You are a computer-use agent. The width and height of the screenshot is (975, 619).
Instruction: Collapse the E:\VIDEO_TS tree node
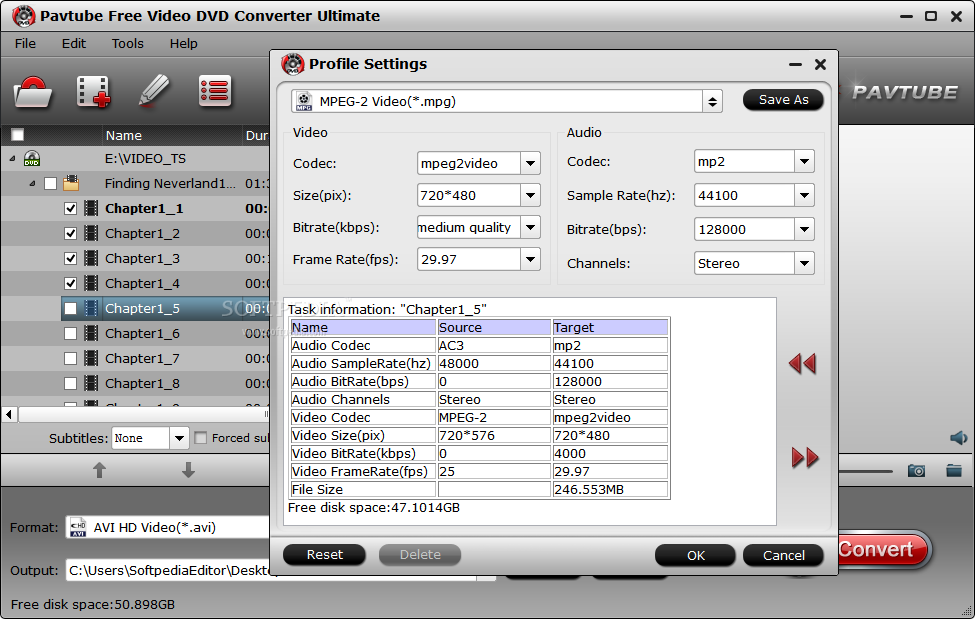[x=12, y=159]
